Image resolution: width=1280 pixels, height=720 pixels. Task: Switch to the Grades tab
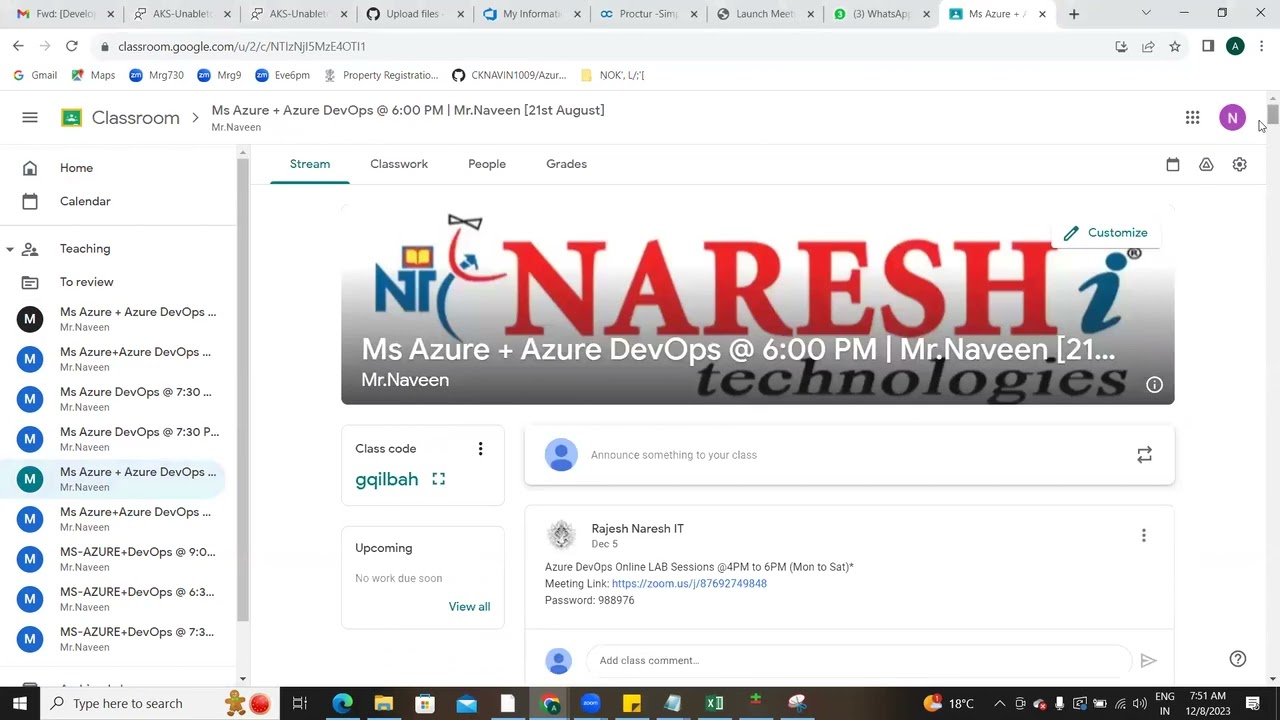566,164
